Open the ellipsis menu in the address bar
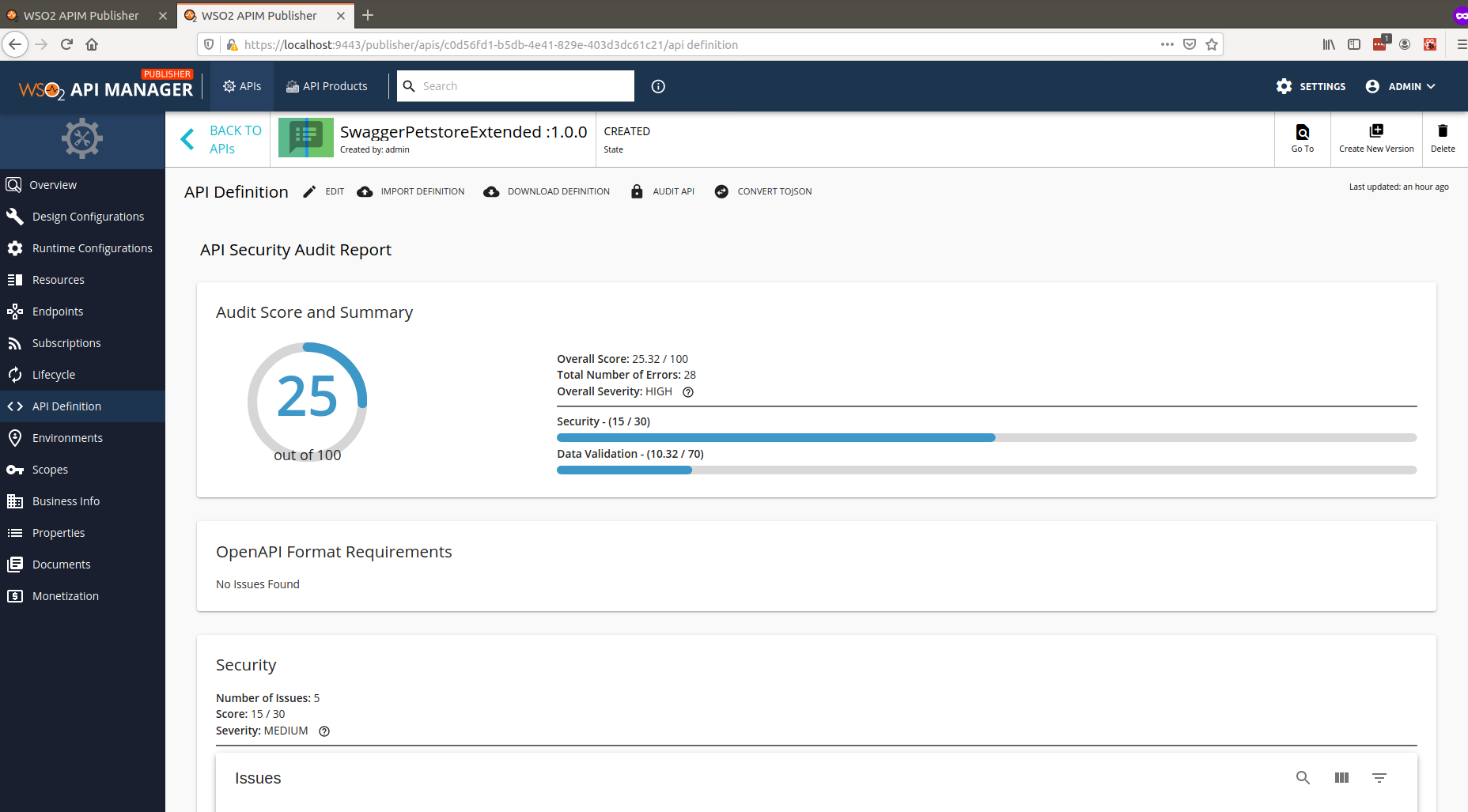1468x812 pixels. click(x=1167, y=44)
